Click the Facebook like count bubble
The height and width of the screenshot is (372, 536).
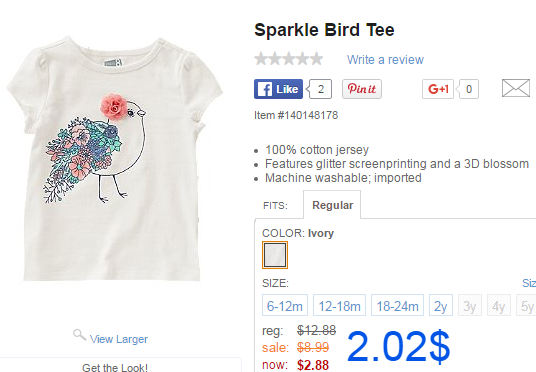[320, 89]
